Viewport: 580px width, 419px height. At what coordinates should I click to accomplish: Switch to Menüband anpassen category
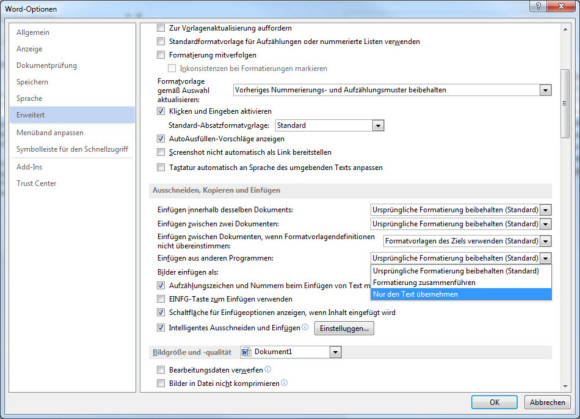click(x=50, y=132)
